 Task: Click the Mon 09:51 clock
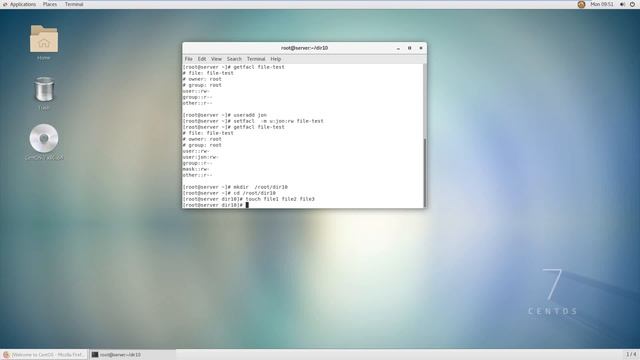(x=602, y=4)
